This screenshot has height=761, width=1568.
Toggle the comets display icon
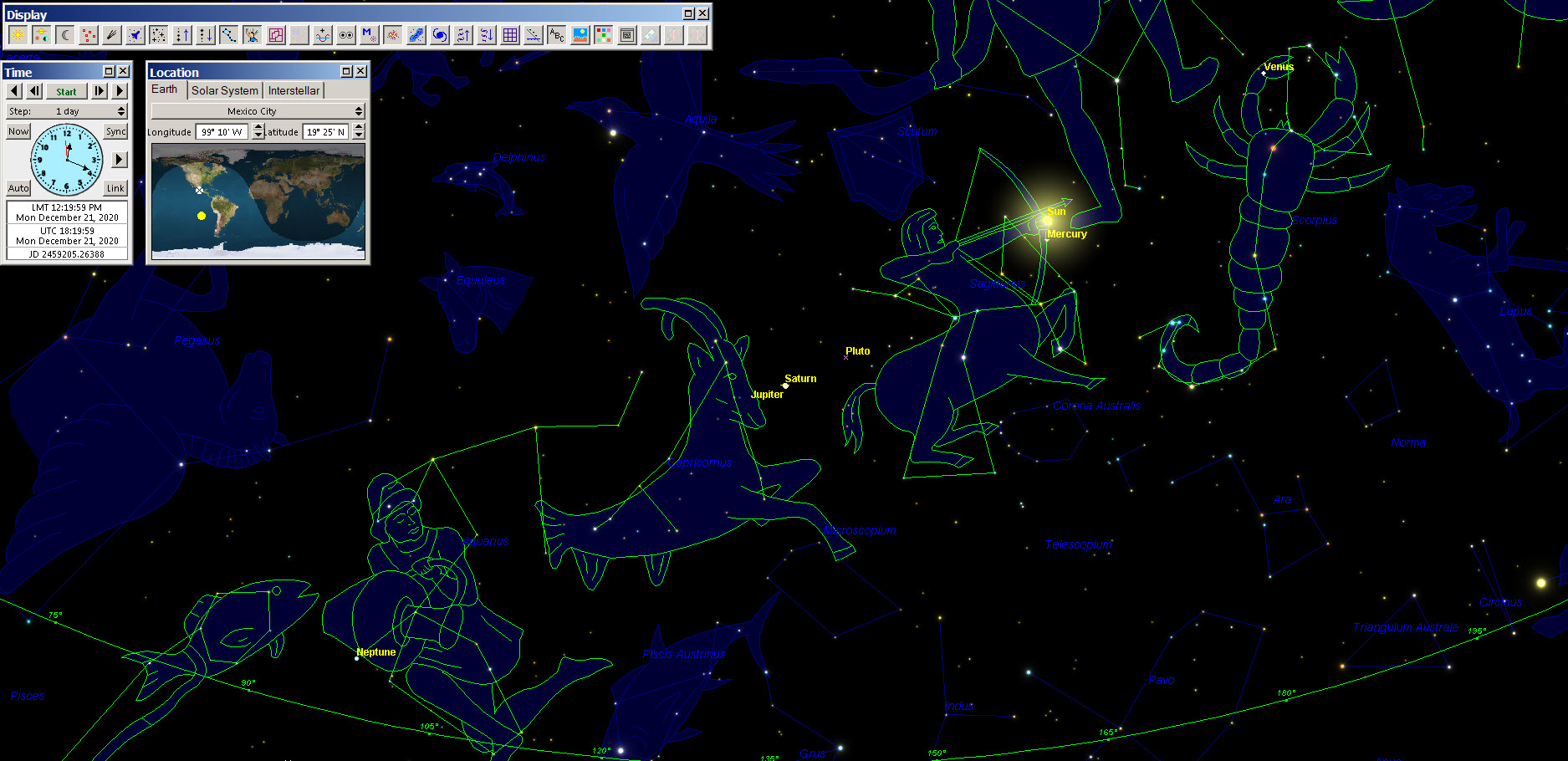point(111,35)
